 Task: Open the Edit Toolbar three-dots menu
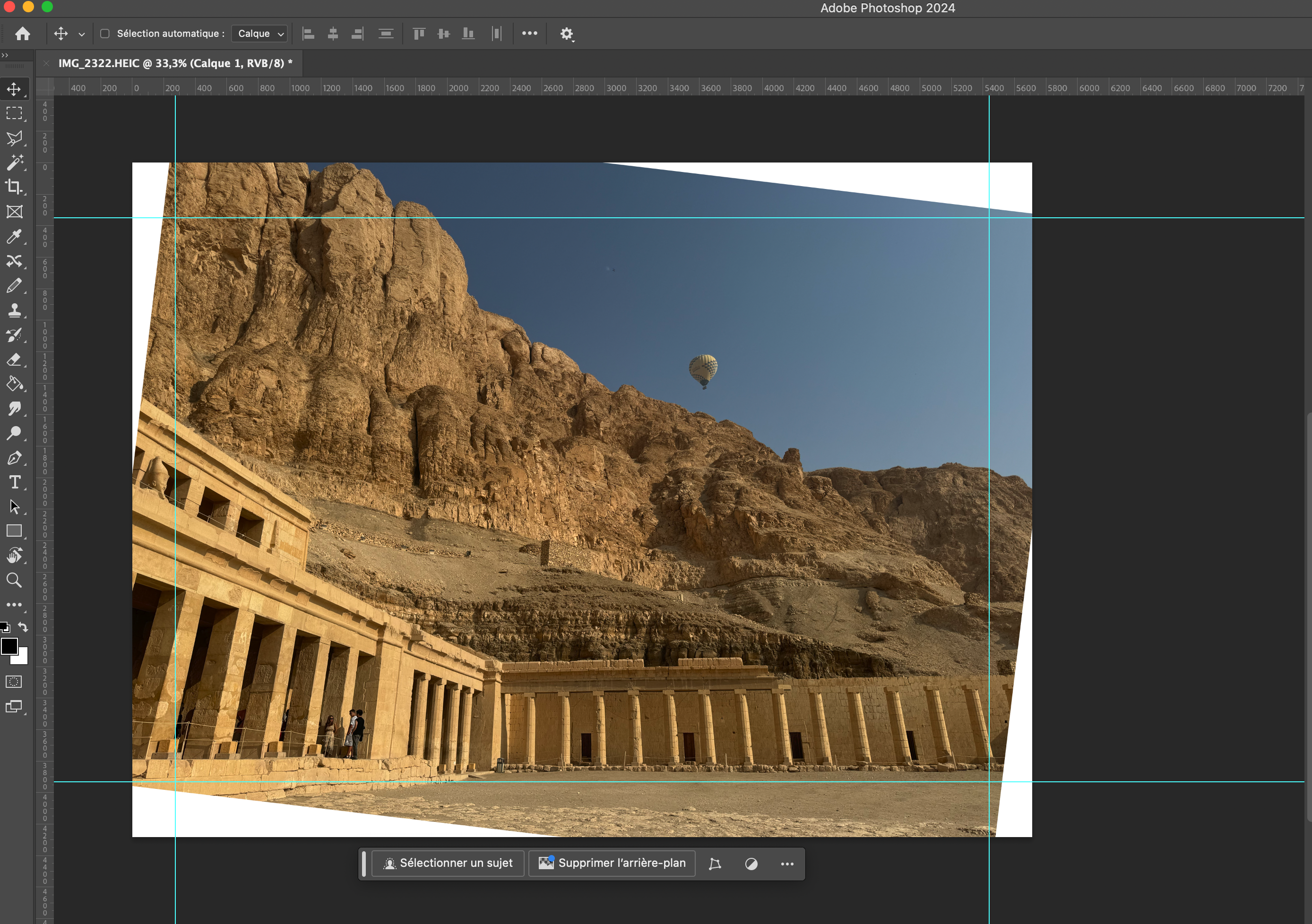(14, 605)
